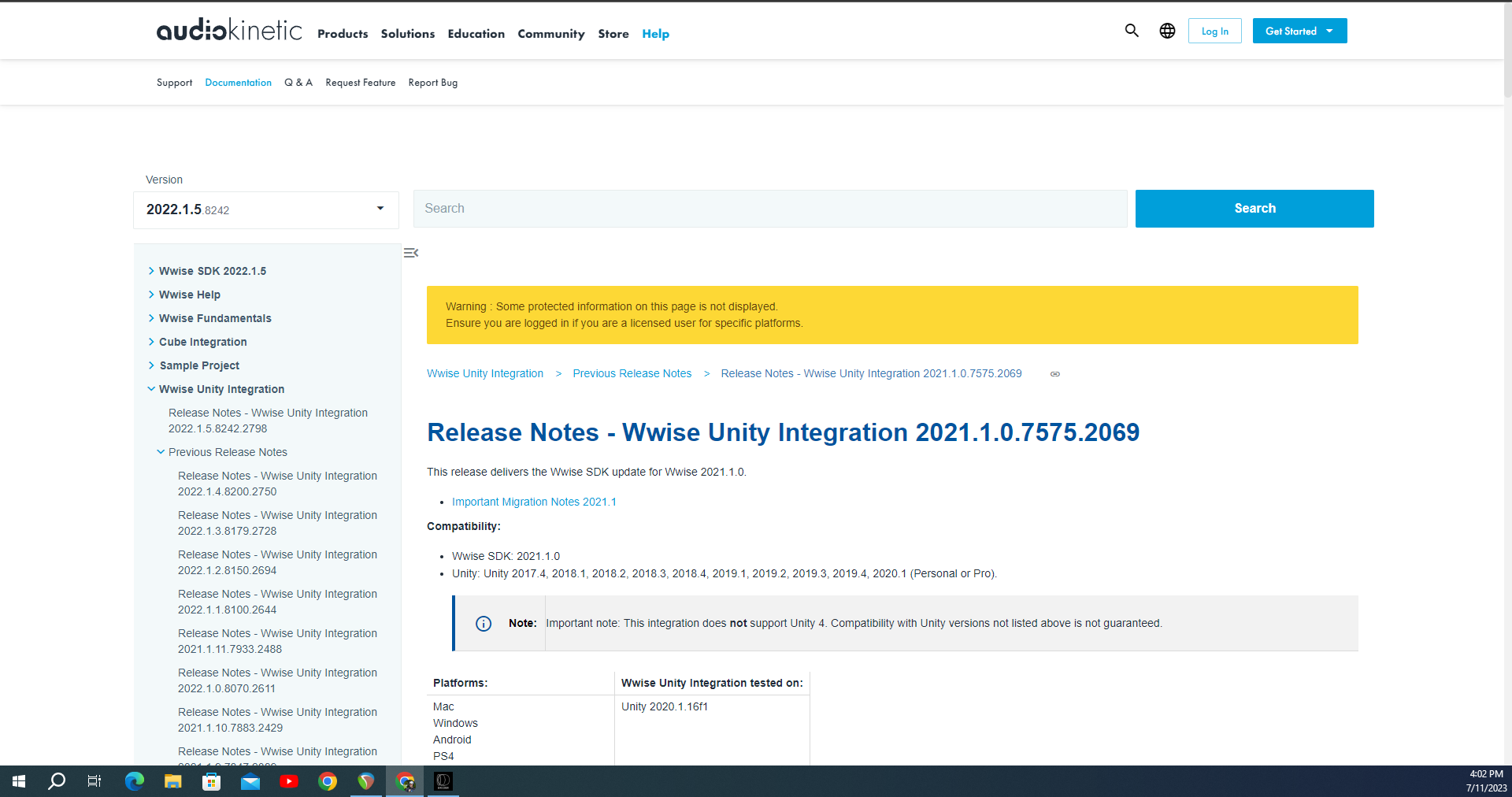
Task: Expand the Wwise Help tree node
Action: click(151, 295)
